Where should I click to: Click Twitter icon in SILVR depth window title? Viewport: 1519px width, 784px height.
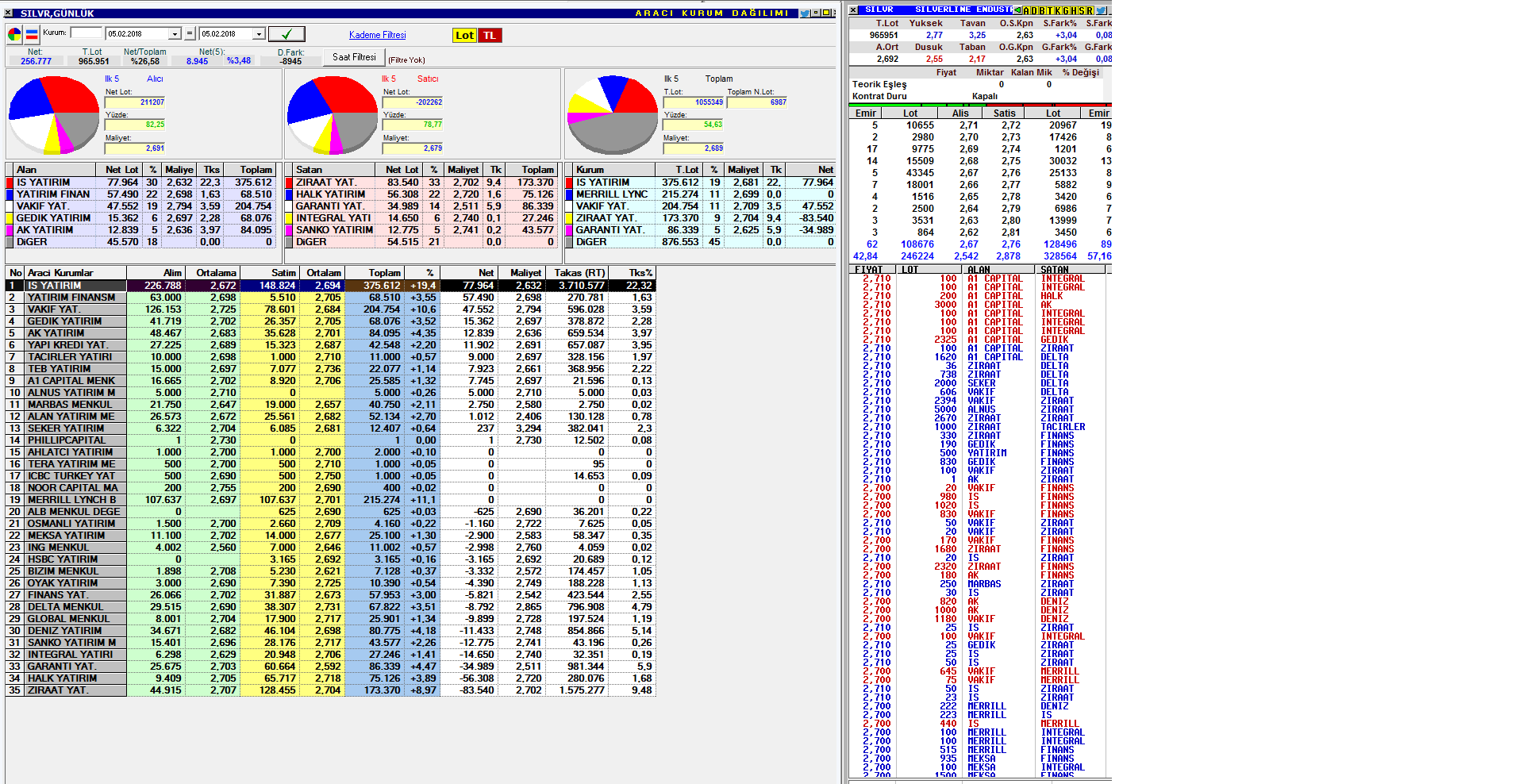[1101, 10]
